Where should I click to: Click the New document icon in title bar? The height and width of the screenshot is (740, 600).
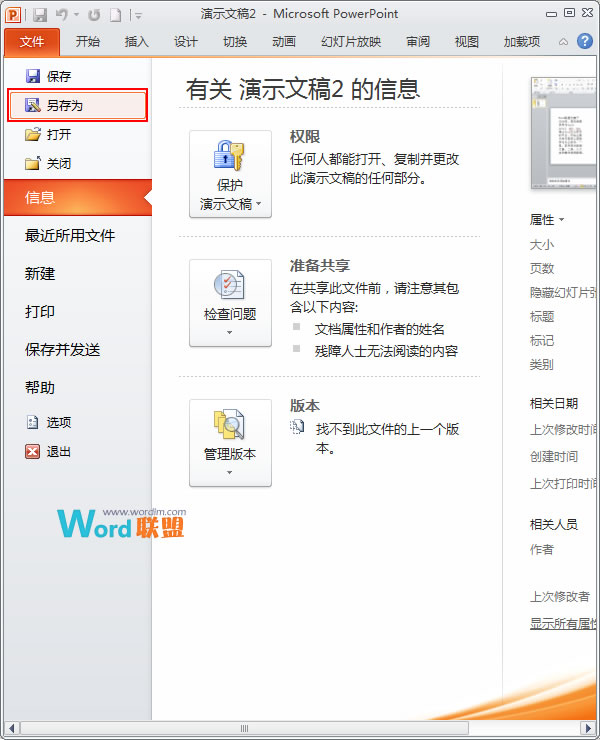coord(115,15)
